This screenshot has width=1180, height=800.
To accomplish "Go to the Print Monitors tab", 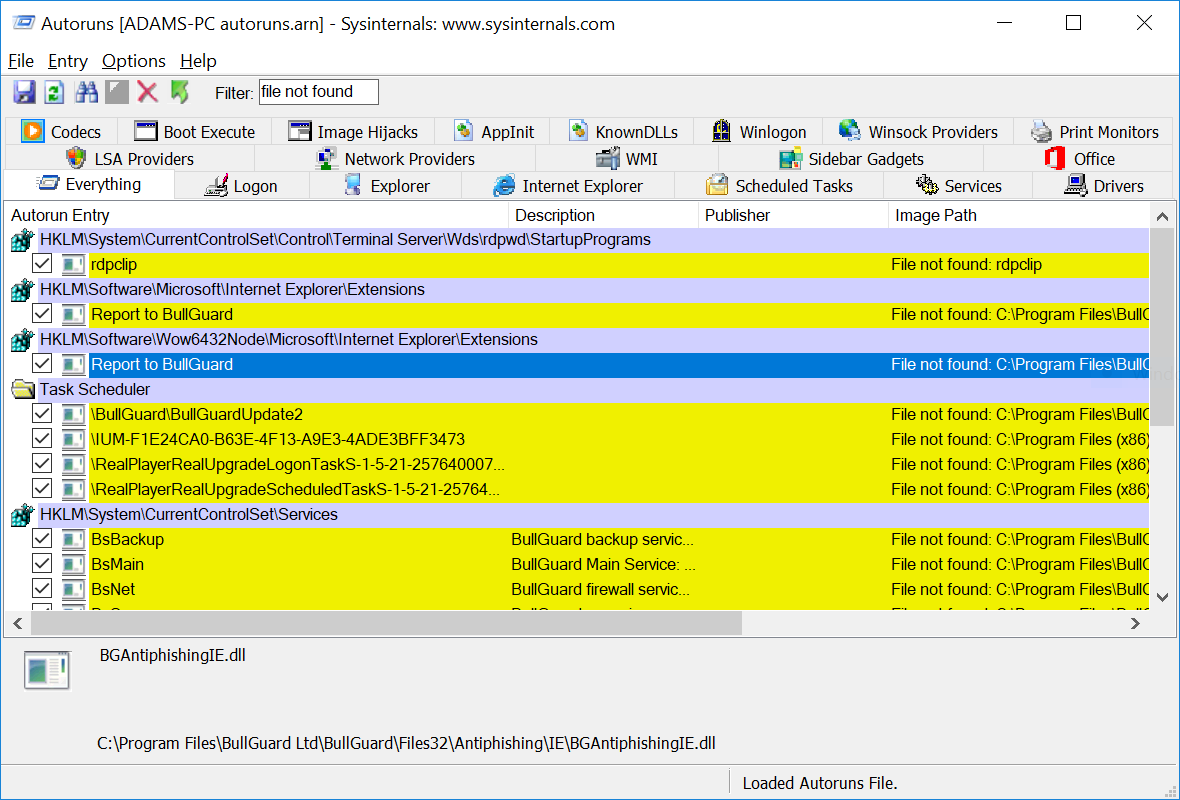I will pos(1094,132).
